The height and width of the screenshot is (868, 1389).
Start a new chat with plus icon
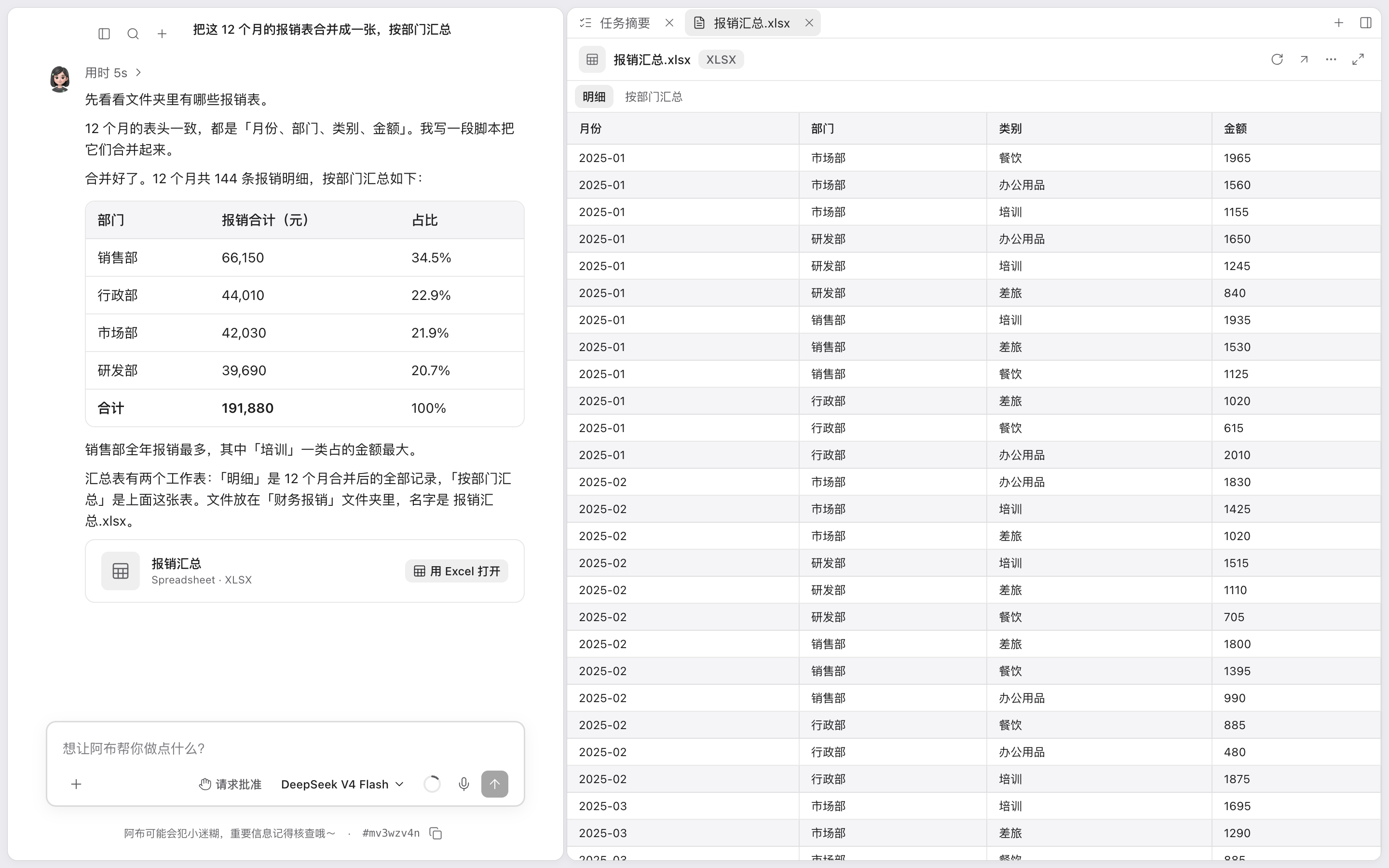pyautogui.click(x=162, y=34)
